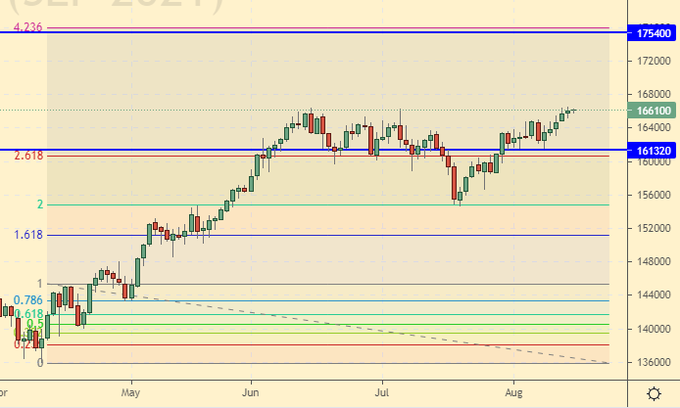The width and height of the screenshot is (680, 408).
Task: Click 144000 on the price axis
Action: (x=652, y=295)
